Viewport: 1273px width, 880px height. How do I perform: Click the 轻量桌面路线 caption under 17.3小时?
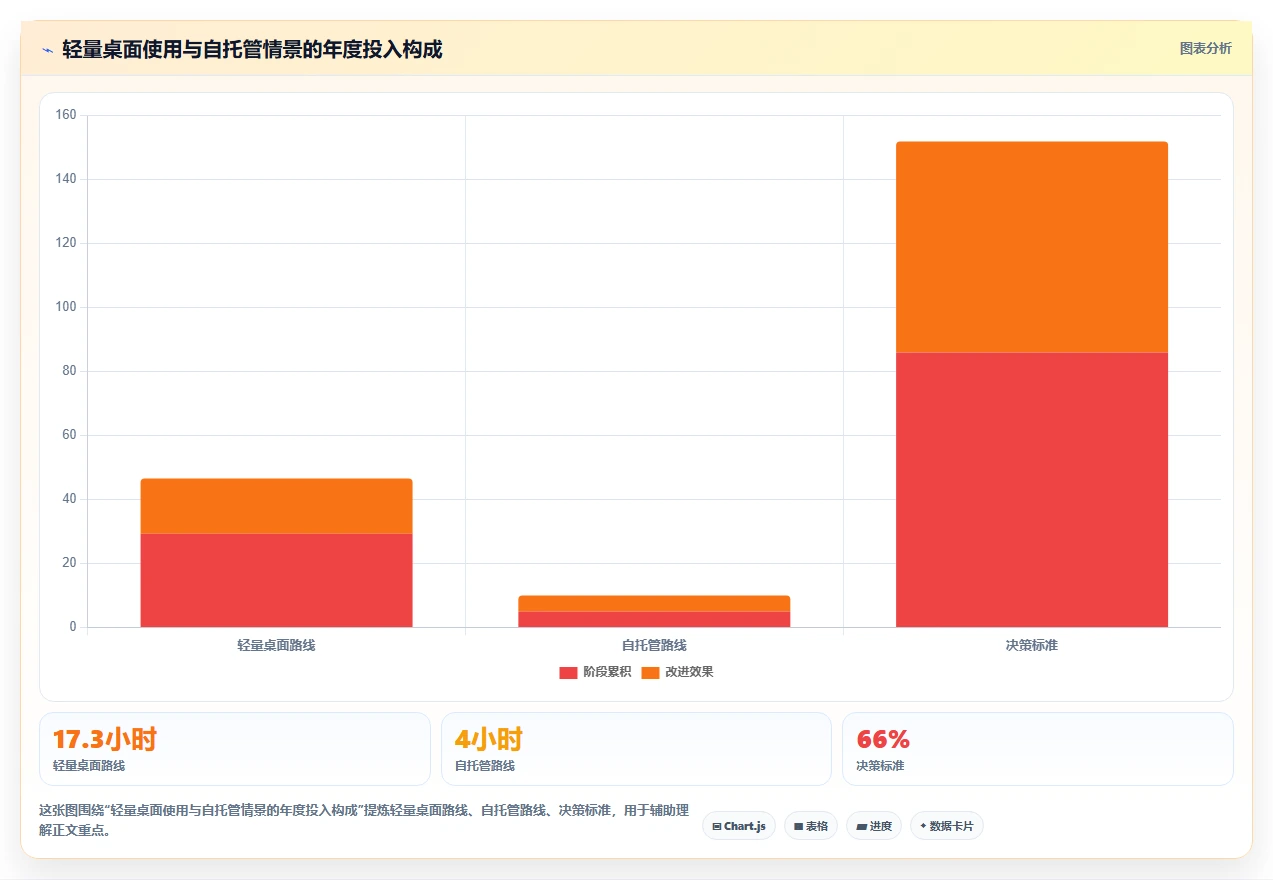[x=89, y=766]
